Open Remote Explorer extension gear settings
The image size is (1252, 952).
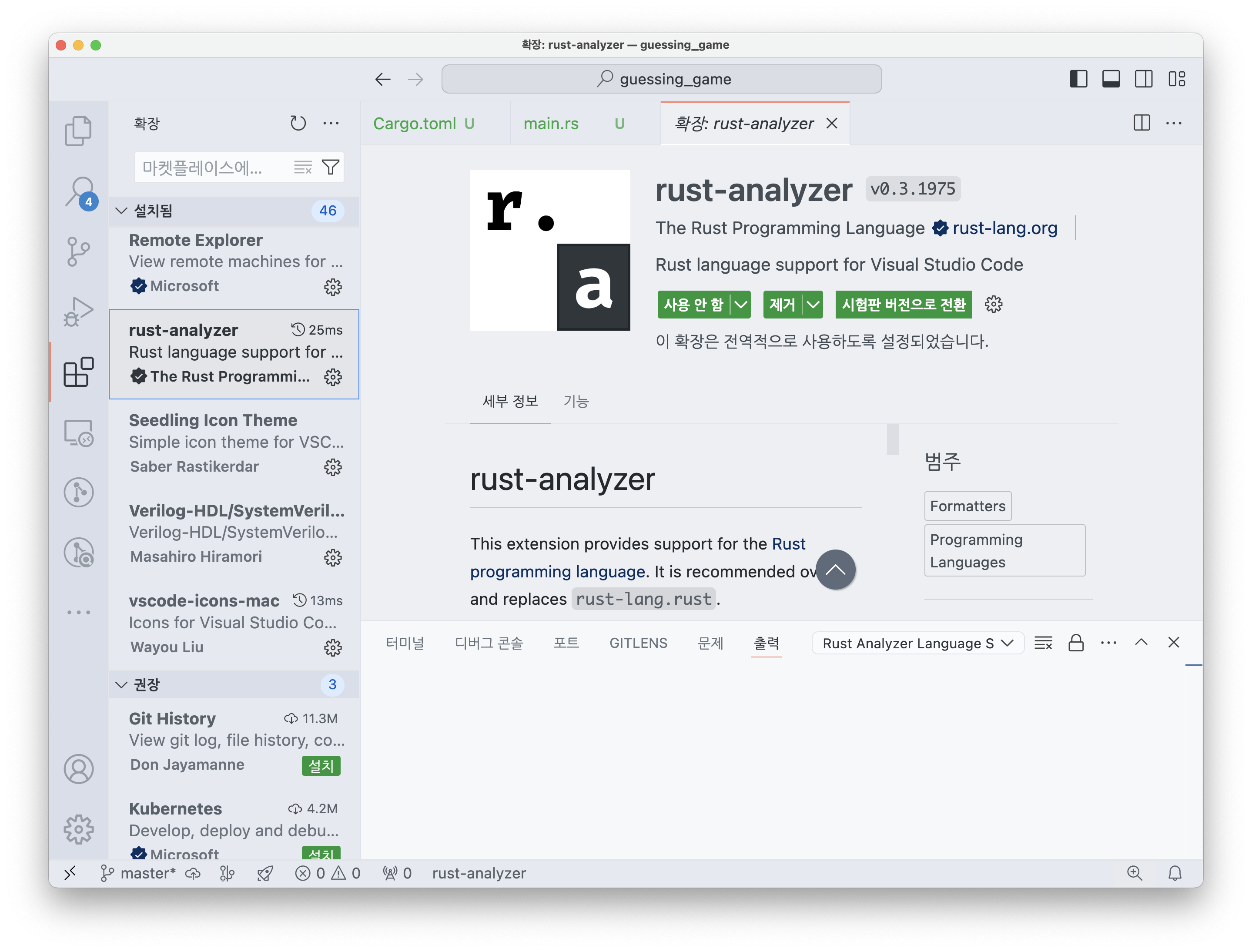coord(332,287)
